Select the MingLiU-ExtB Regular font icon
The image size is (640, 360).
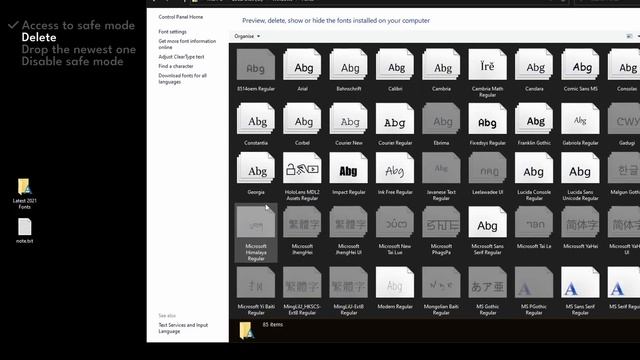(x=349, y=282)
